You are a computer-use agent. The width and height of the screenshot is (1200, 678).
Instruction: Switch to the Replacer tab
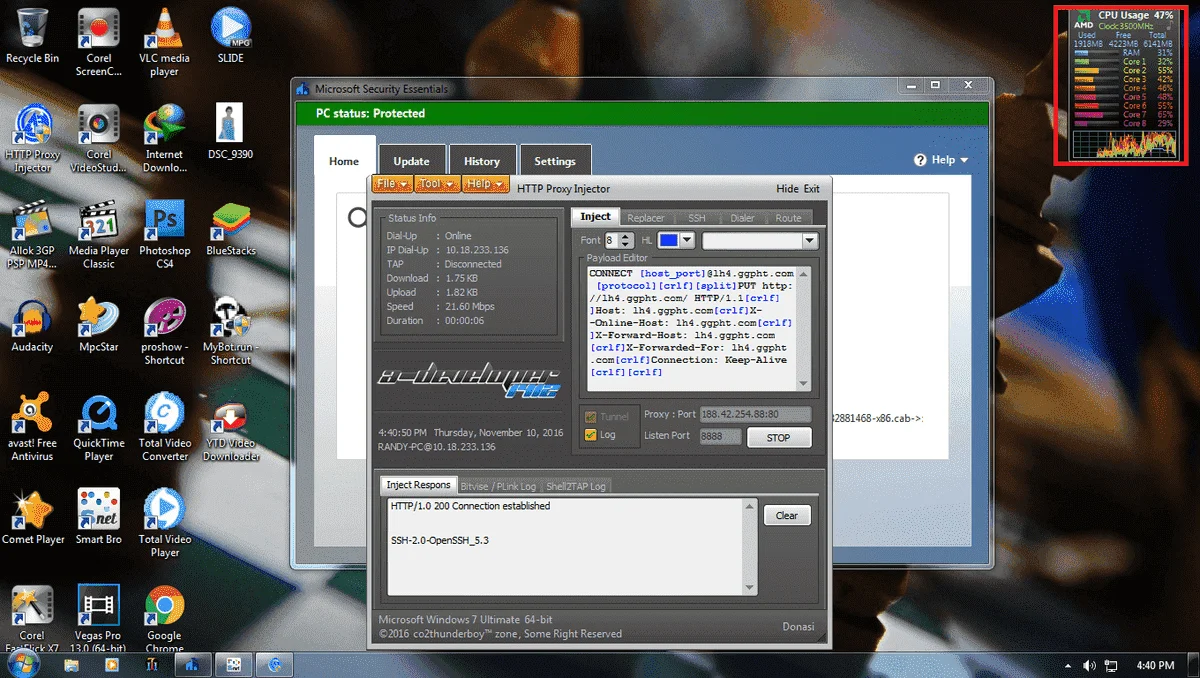coord(645,217)
